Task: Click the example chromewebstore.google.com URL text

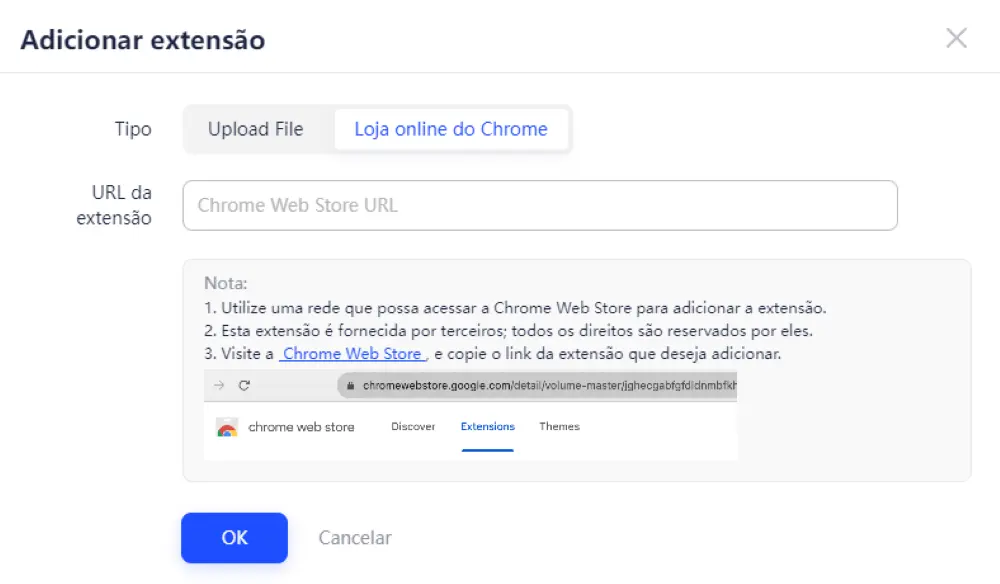Action: point(550,386)
